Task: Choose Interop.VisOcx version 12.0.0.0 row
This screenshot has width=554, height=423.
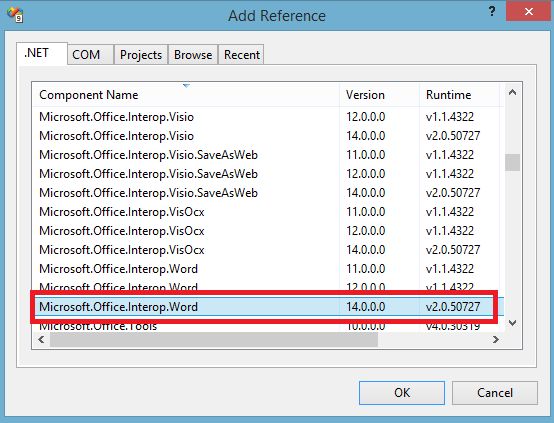Action: pos(268,231)
